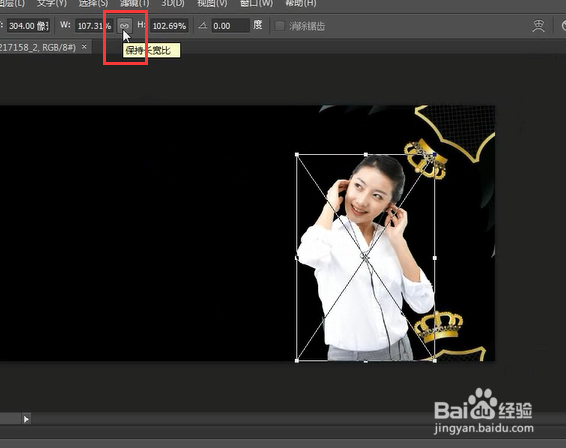
Task: Click the status bar play arrow button
Action: [x=26, y=419]
